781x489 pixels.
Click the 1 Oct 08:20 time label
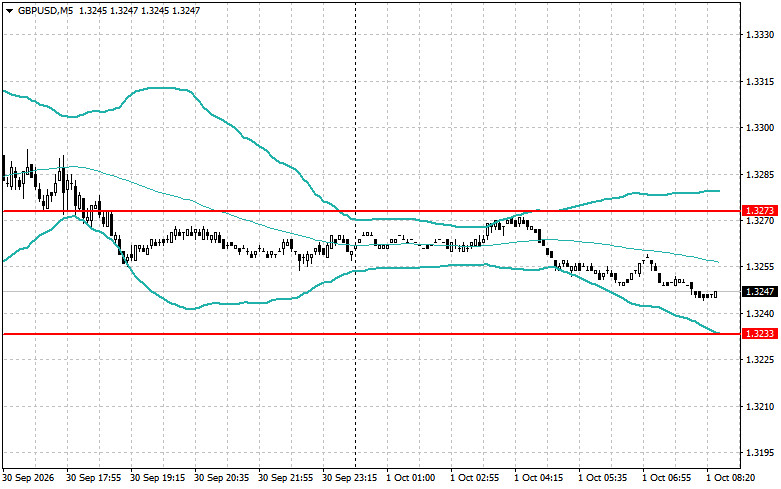730,478
